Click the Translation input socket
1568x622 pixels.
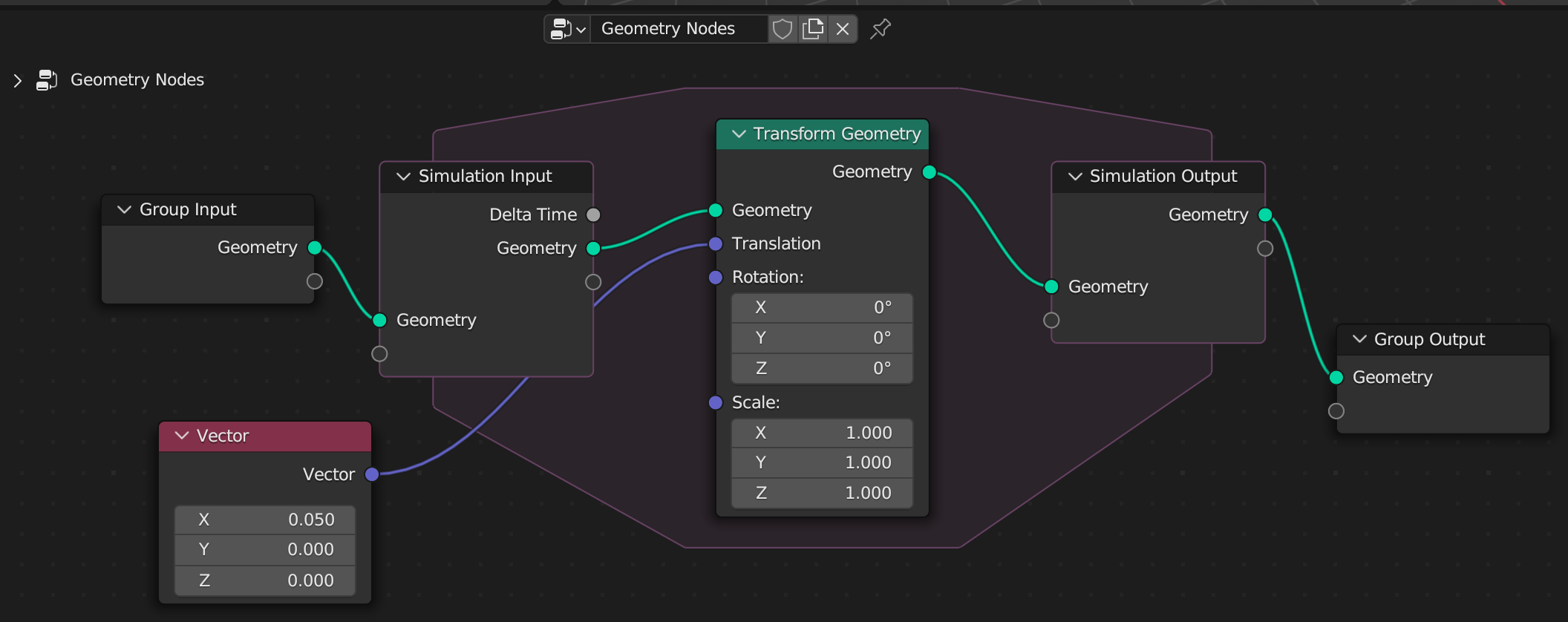(716, 244)
